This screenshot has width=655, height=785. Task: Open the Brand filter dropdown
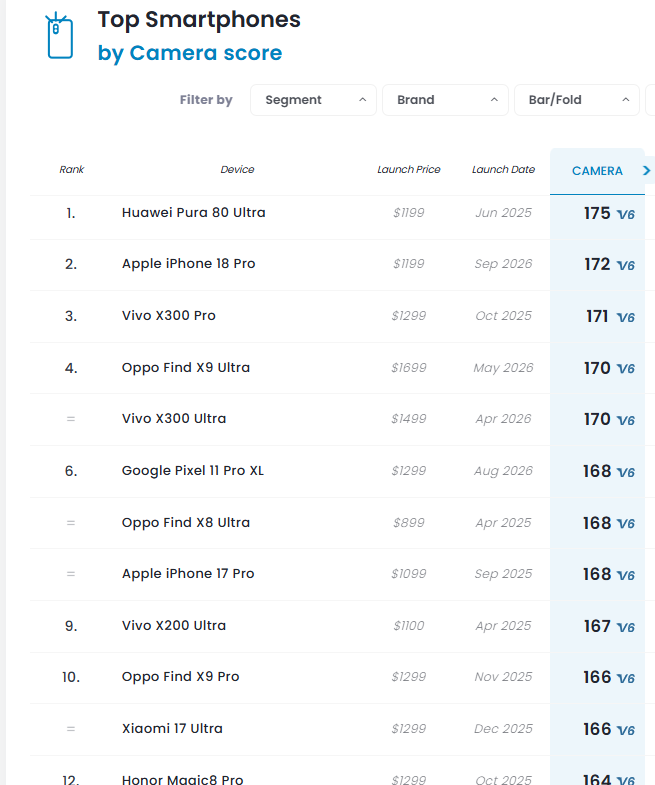[445, 100]
